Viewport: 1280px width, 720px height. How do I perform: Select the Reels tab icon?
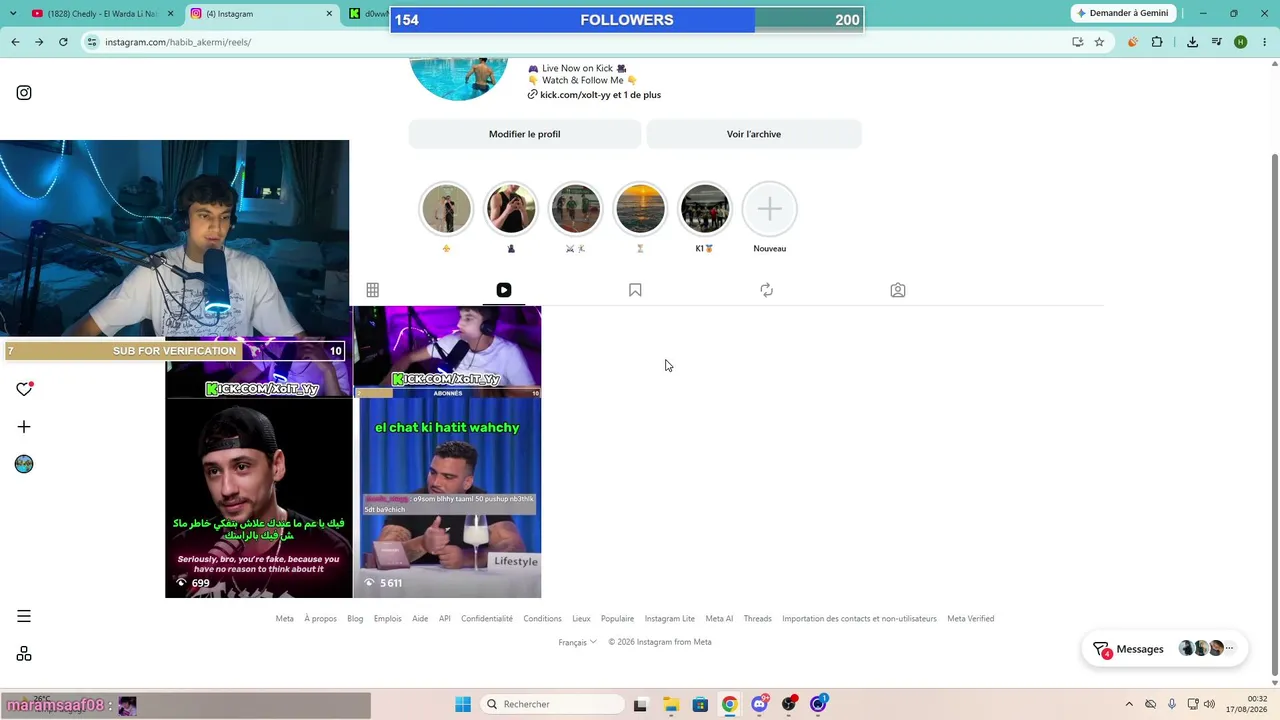pos(504,290)
